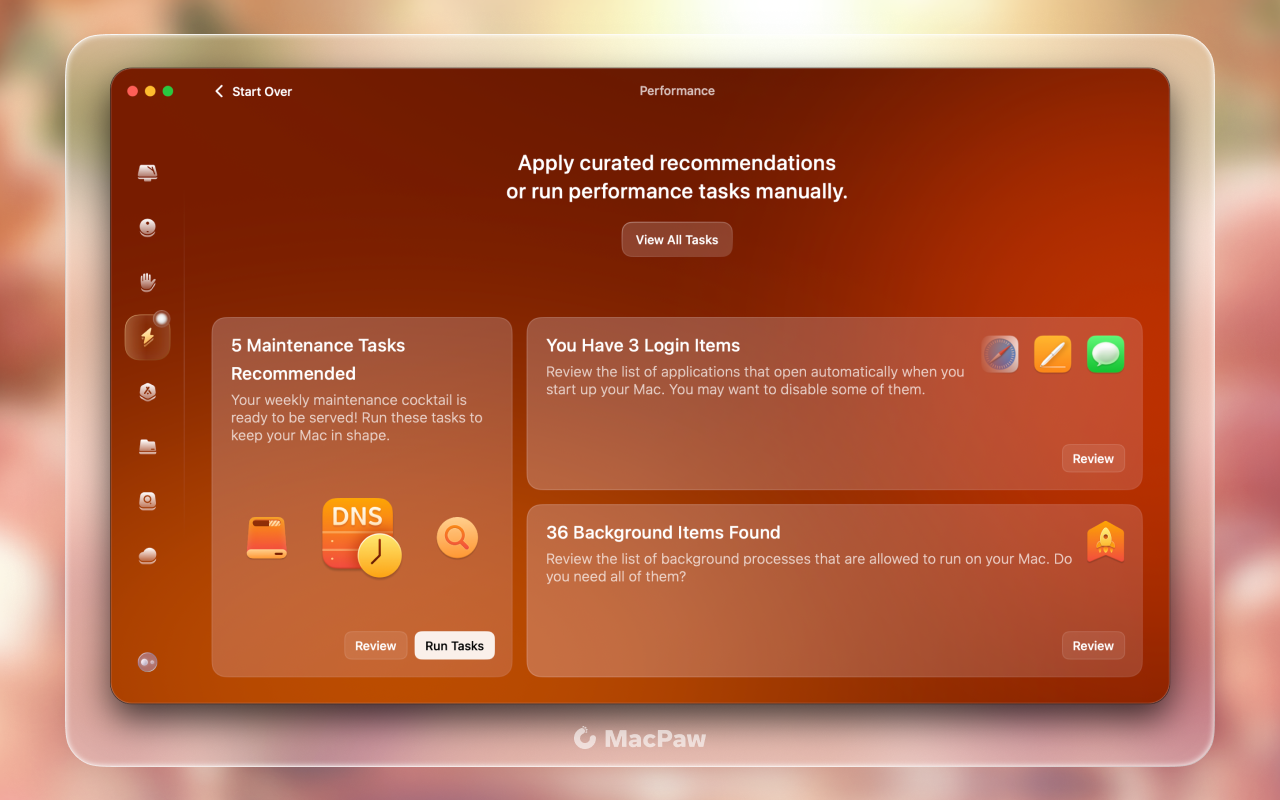Review the 36 background items
1280x800 pixels.
(1093, 646)
